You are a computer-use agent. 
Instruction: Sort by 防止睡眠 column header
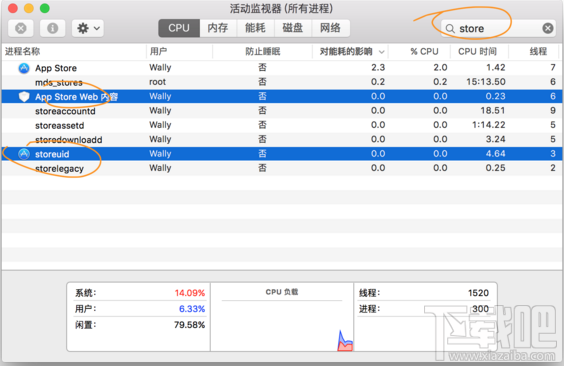click(x=263, y=51)
